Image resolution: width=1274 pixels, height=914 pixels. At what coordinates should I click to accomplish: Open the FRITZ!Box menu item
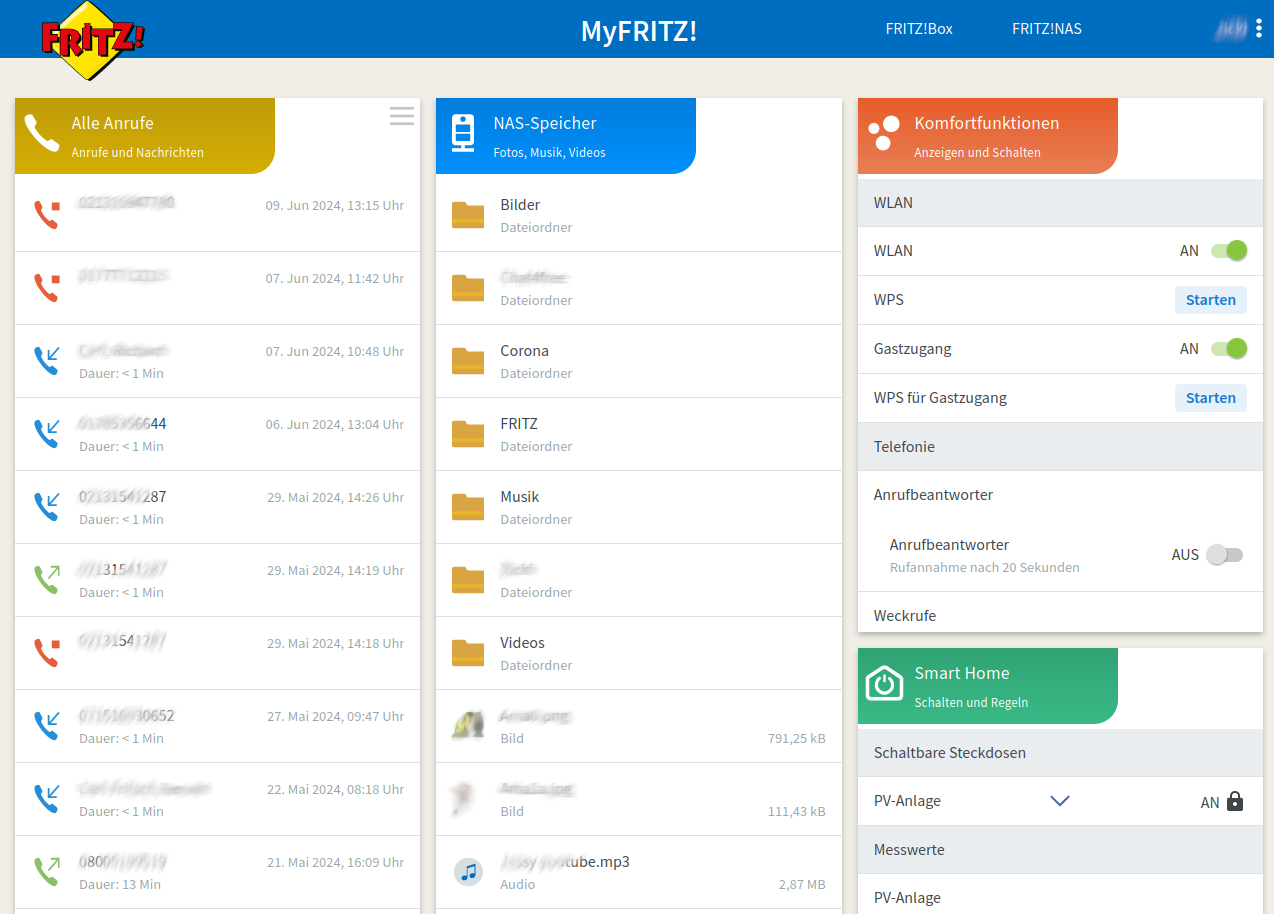click(x=919, y=29)
